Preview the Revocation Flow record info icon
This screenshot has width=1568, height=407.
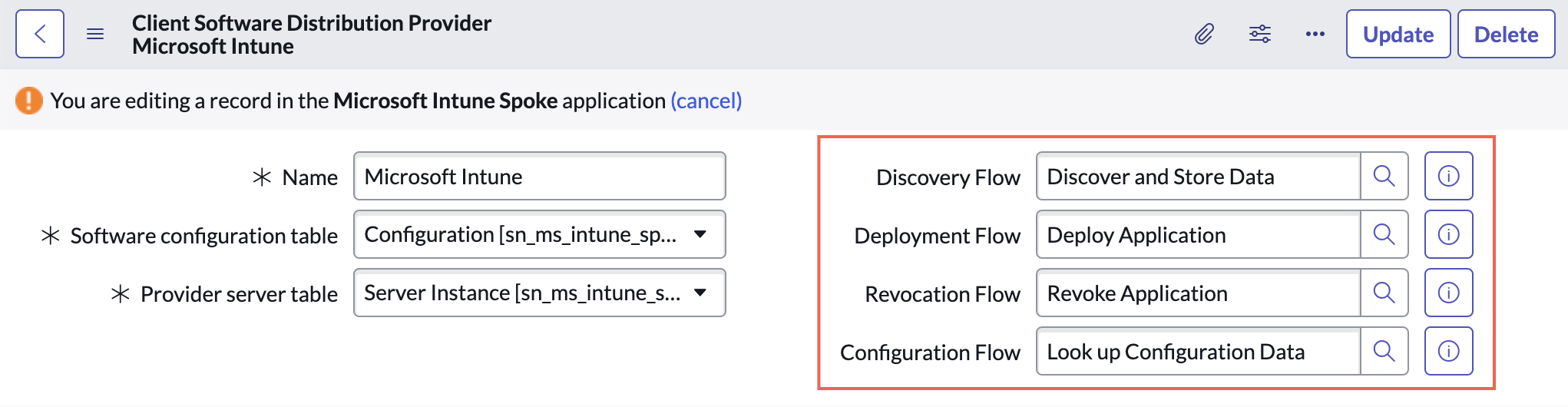pos(1449,293)
